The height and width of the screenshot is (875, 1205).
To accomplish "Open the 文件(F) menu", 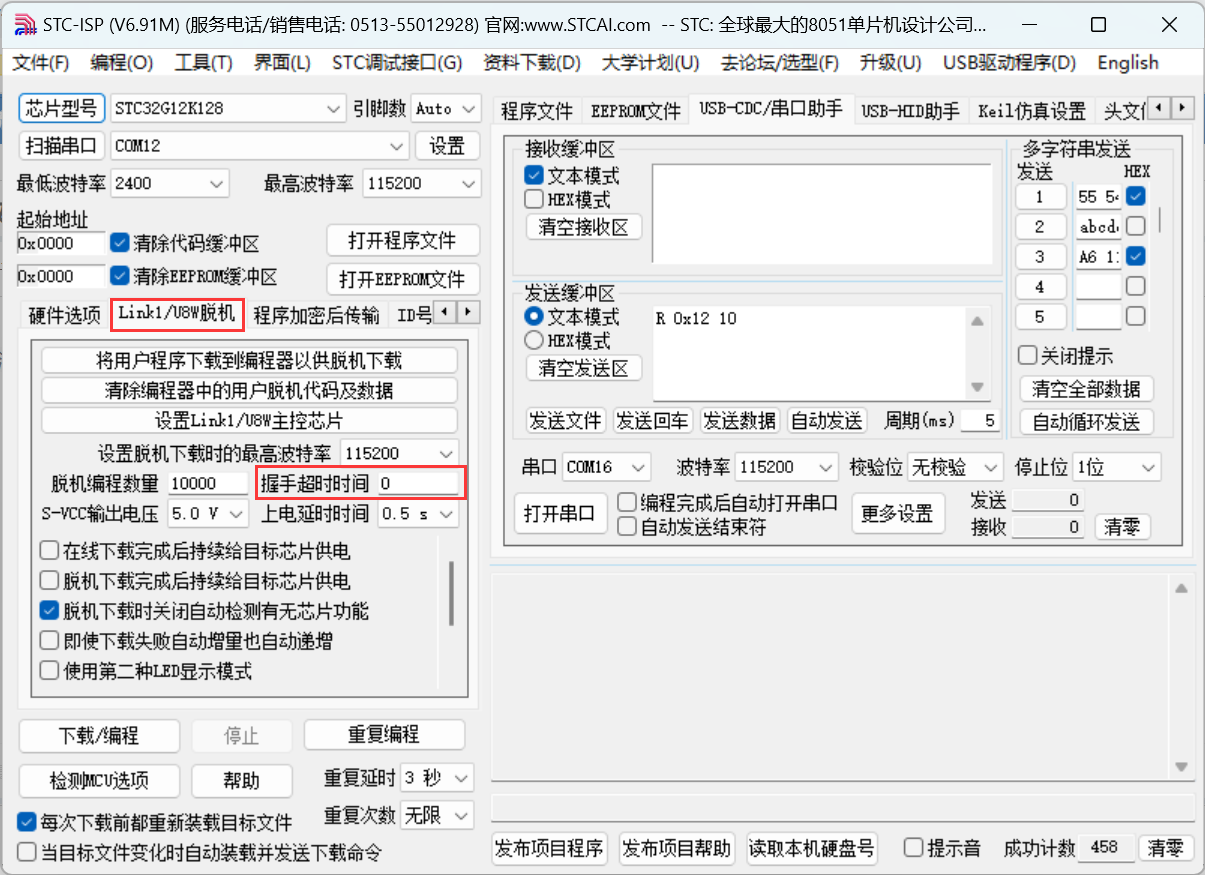I will tap(41, 62).
